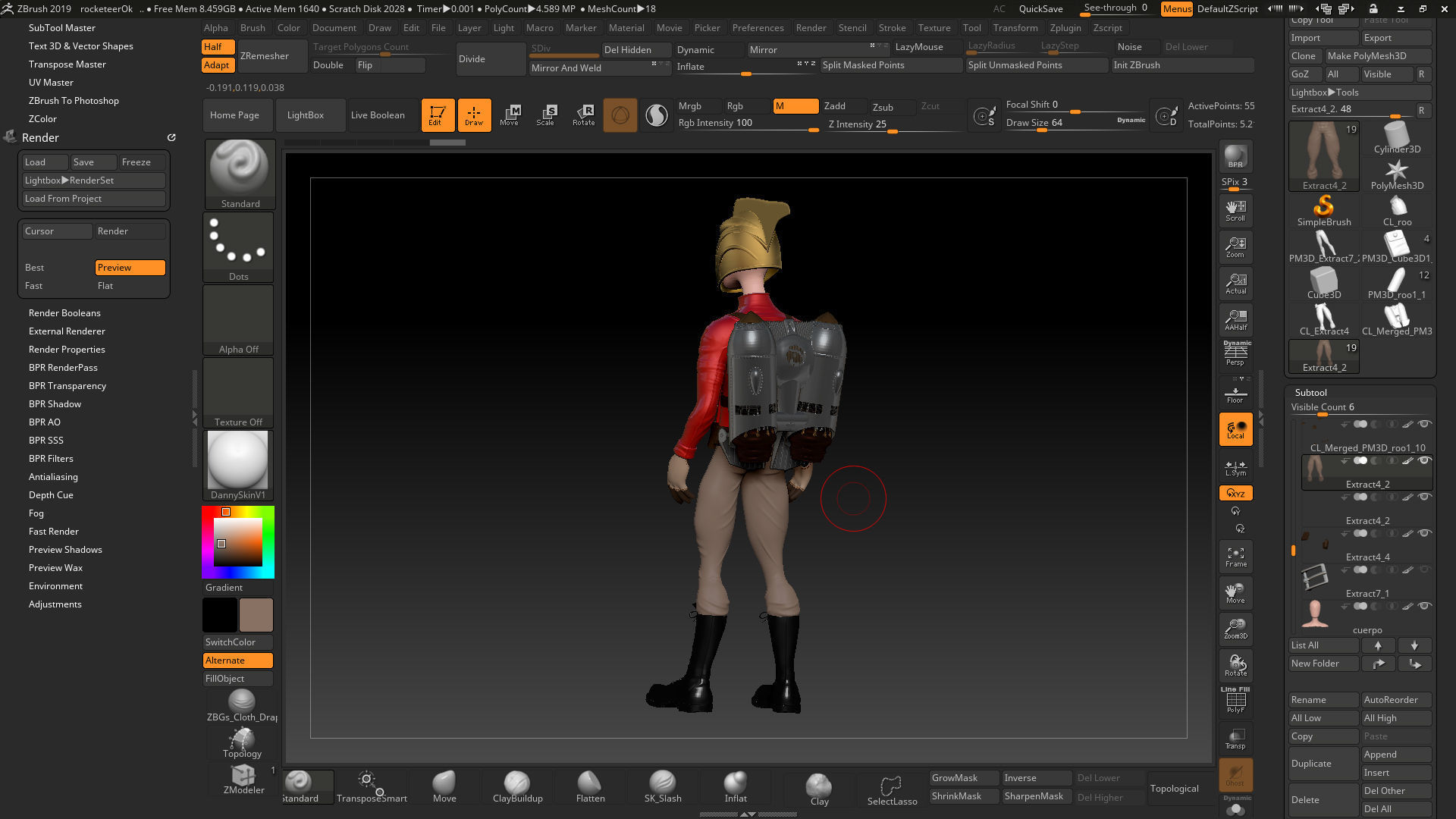
Task: Toggle Local transformations
Action: pos(1235,429)
